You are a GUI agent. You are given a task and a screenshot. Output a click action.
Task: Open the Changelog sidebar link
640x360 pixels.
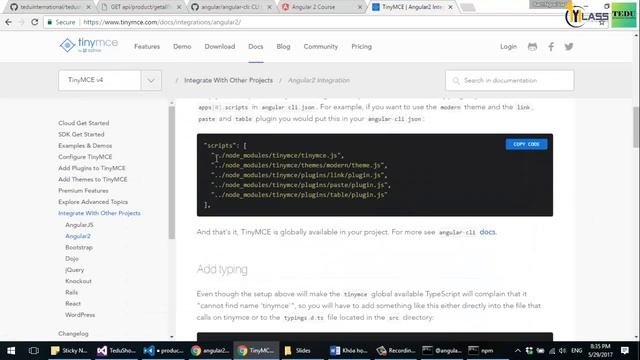click(73, 333)
